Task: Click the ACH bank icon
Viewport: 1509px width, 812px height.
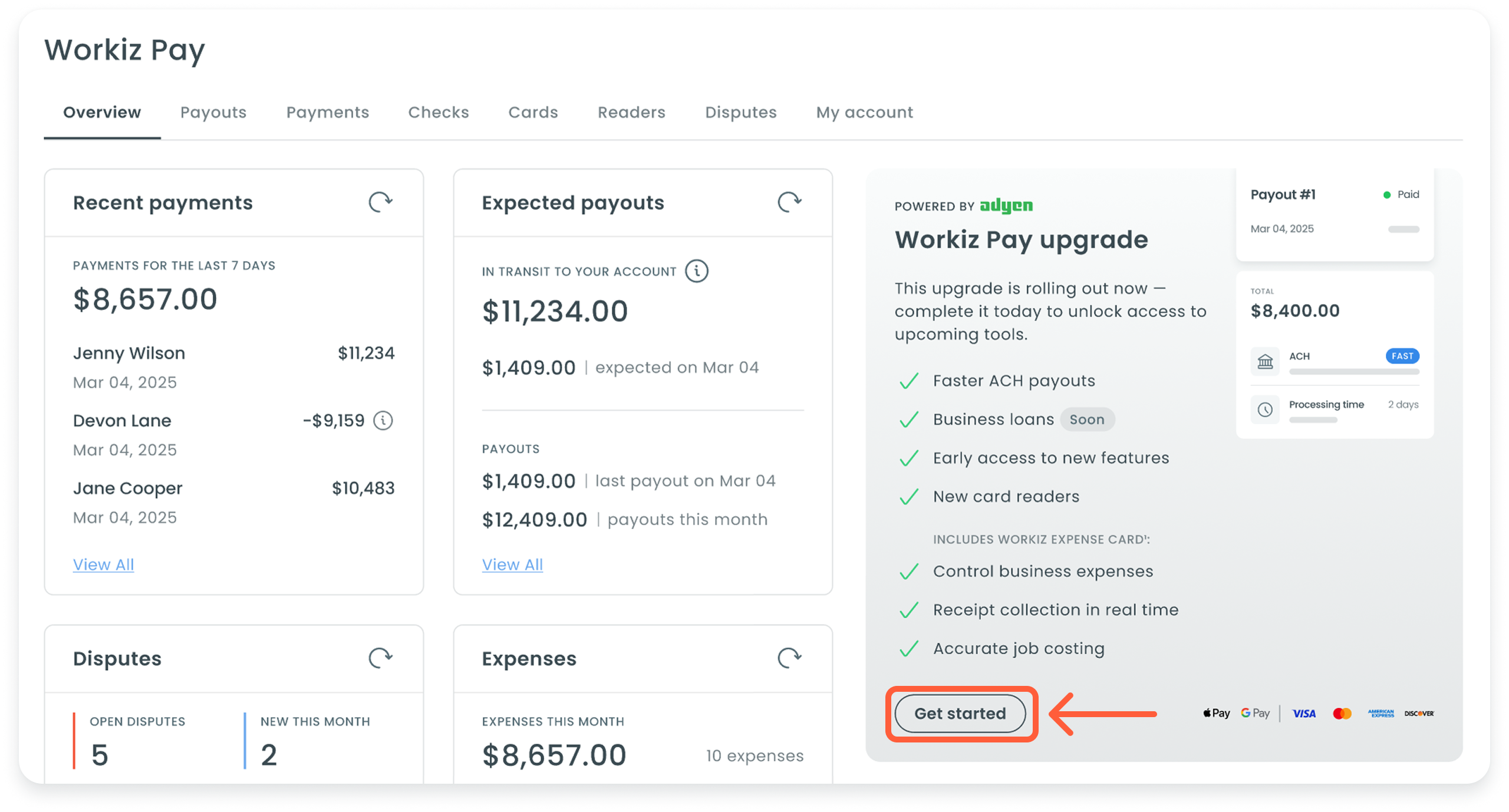Action: [x=1265, y=361]
